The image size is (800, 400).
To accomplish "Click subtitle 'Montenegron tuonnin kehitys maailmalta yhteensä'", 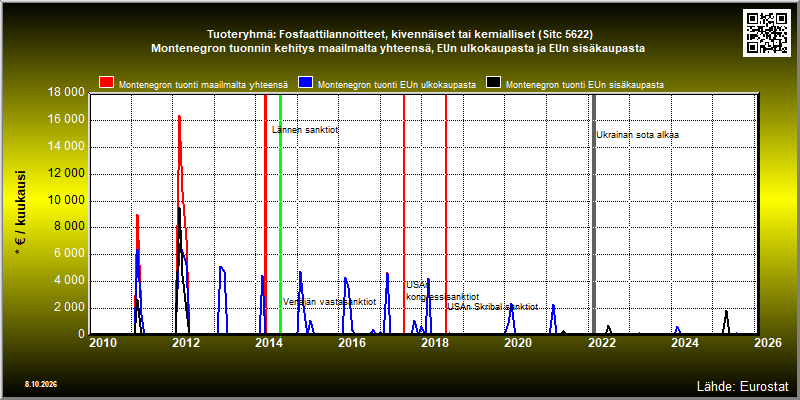I will click(398, 49).
